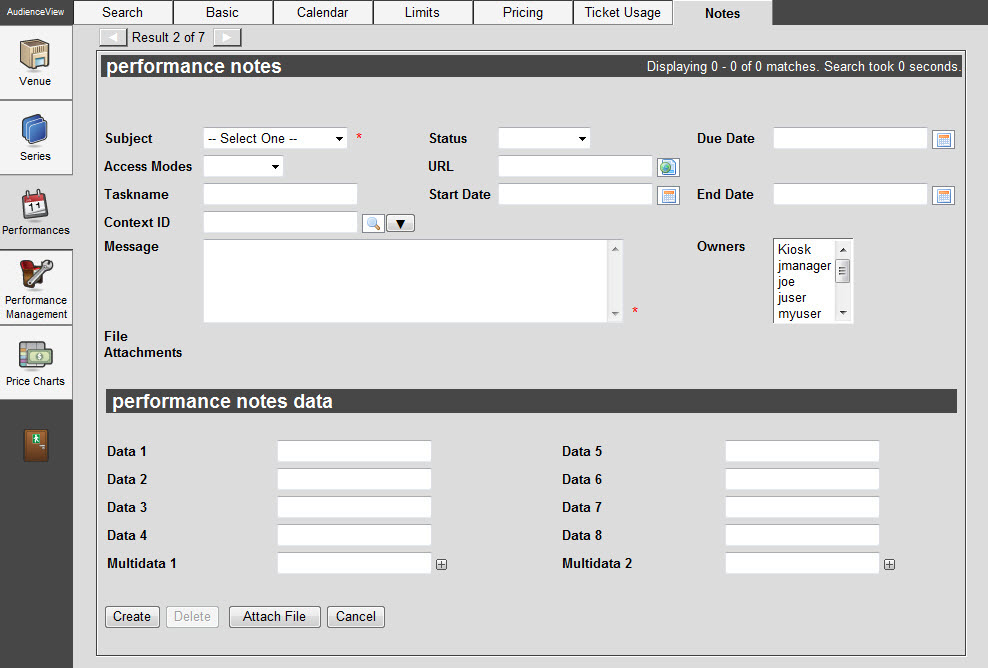
Task: Go to previous result arrow
Action: click(x=113, y=37)
